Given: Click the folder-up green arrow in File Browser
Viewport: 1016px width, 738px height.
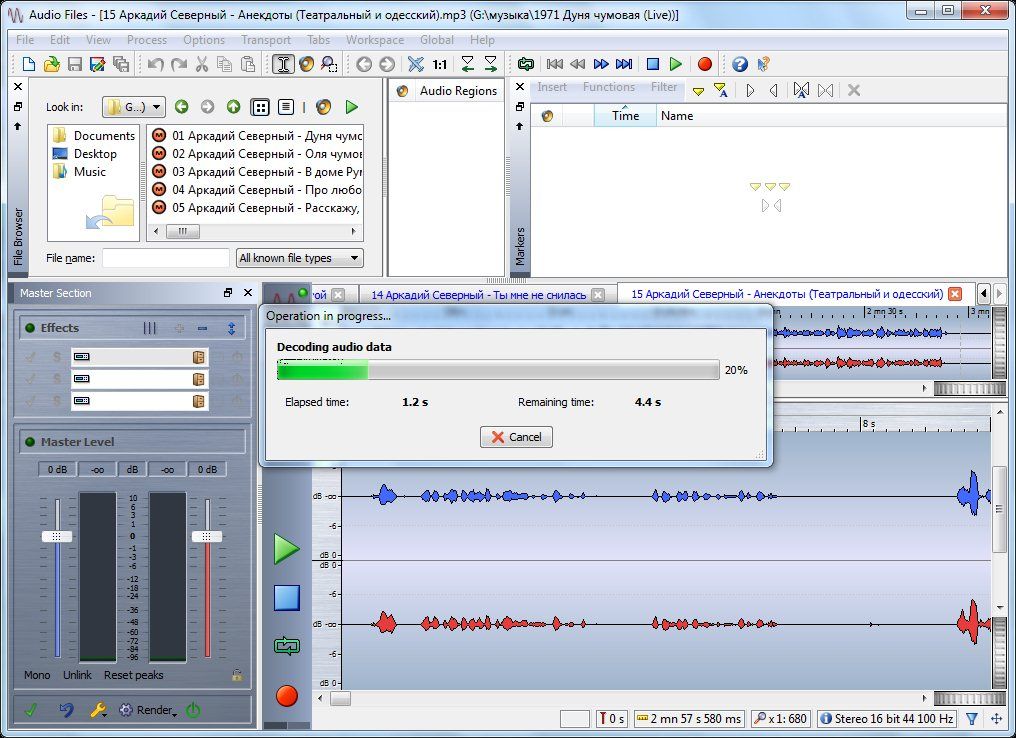Looking at the screenshot, I should coord(233,107).
